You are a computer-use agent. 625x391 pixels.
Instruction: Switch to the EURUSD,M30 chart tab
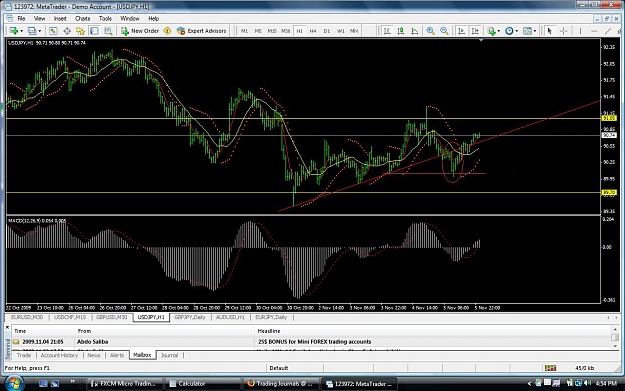click(27, 317)
